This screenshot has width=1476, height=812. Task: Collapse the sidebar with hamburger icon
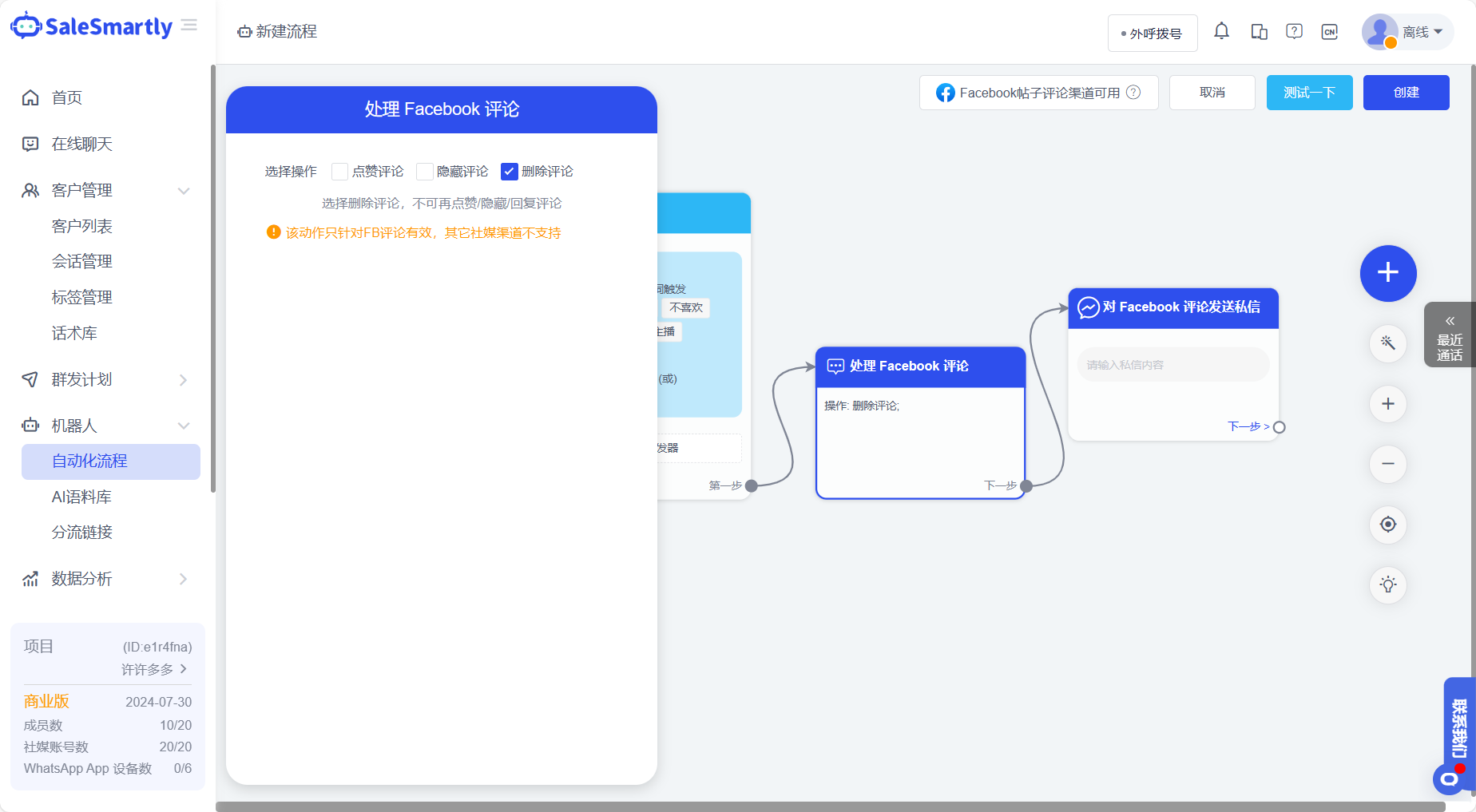[189, 26]
